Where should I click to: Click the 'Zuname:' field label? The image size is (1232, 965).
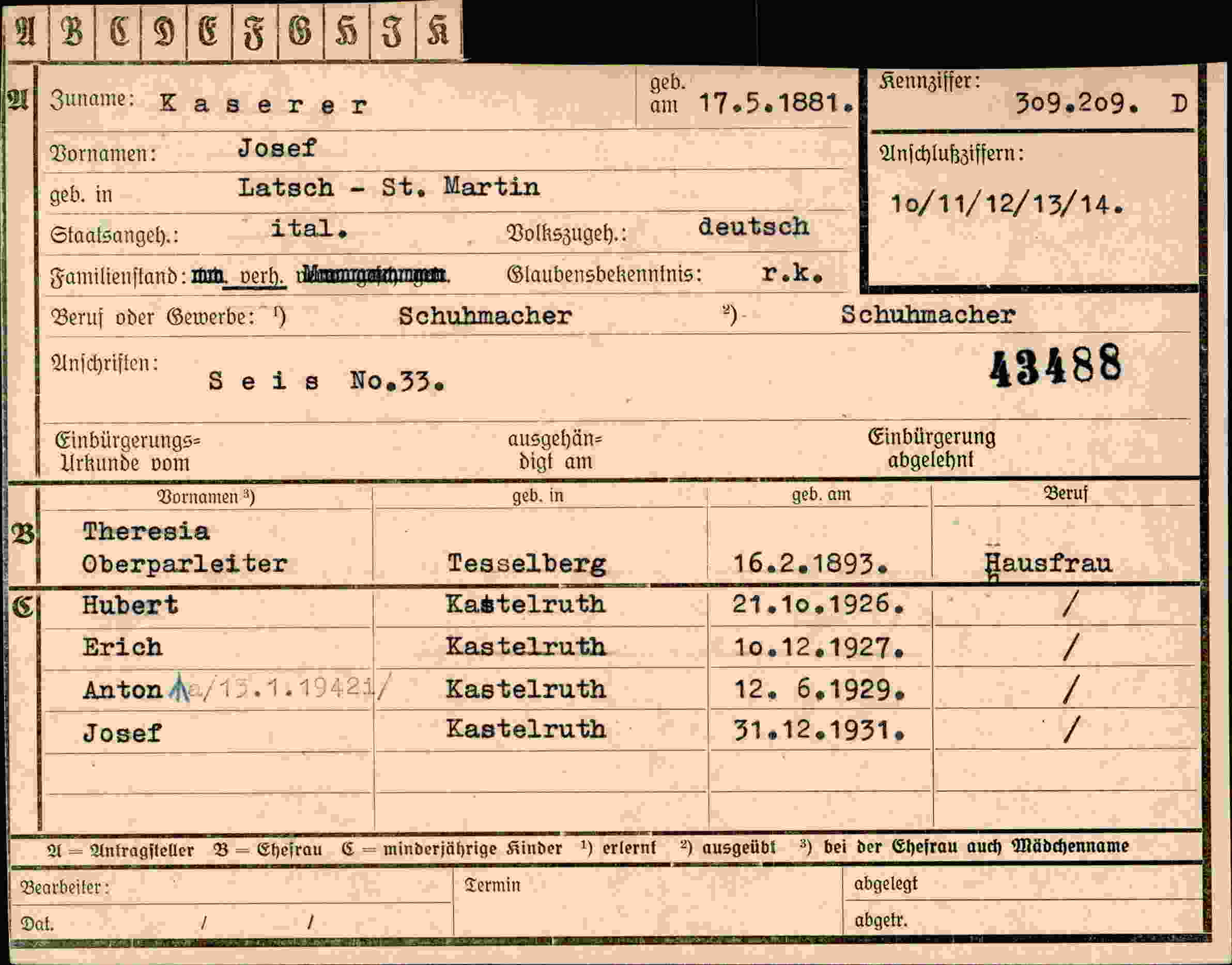(x=92, y=99)
